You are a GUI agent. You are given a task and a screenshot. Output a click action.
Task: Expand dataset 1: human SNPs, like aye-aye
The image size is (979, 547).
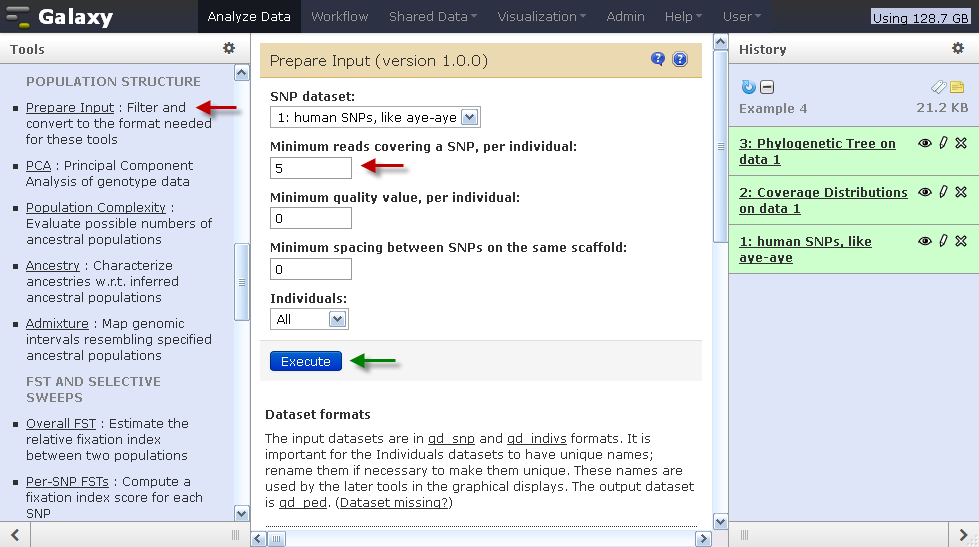805,249
